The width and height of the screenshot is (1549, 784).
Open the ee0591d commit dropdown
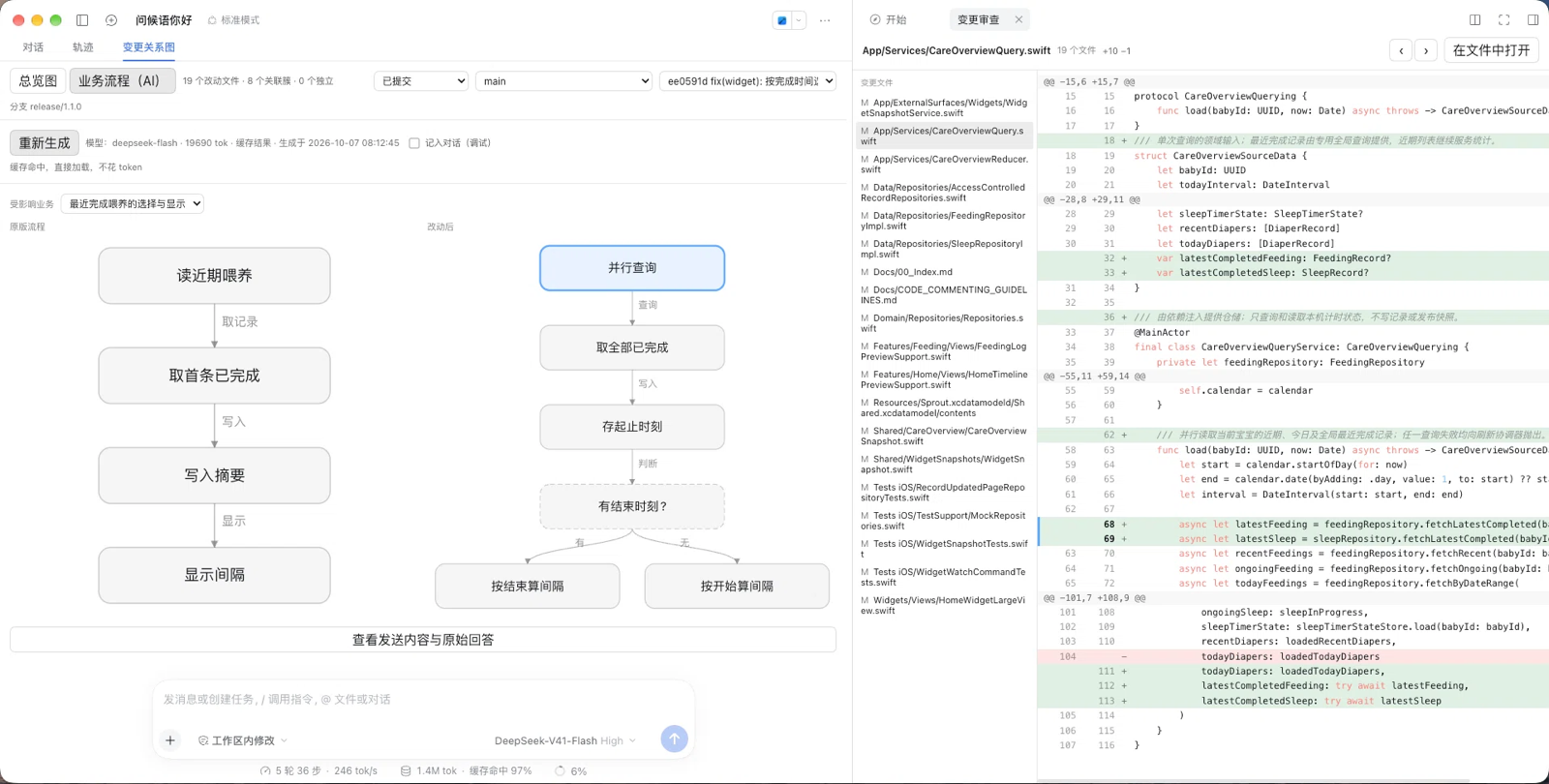point(747,81)
